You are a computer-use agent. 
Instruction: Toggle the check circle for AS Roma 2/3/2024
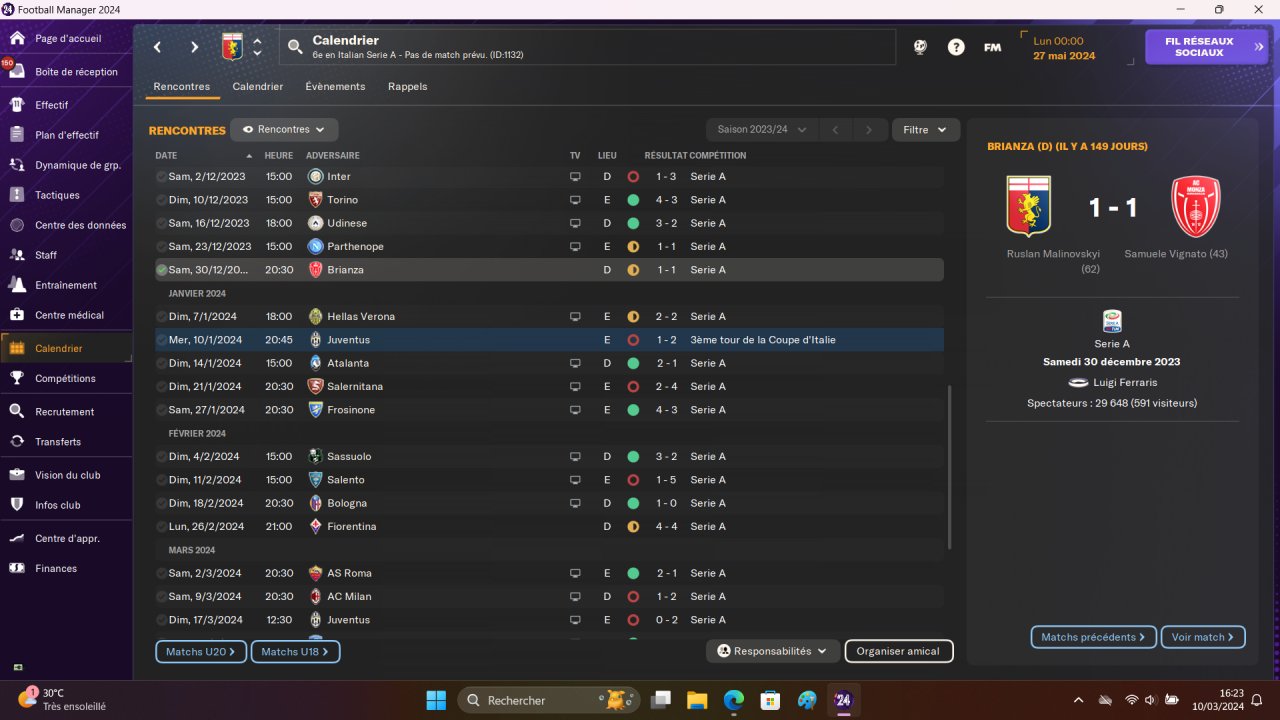coord(161,574)
